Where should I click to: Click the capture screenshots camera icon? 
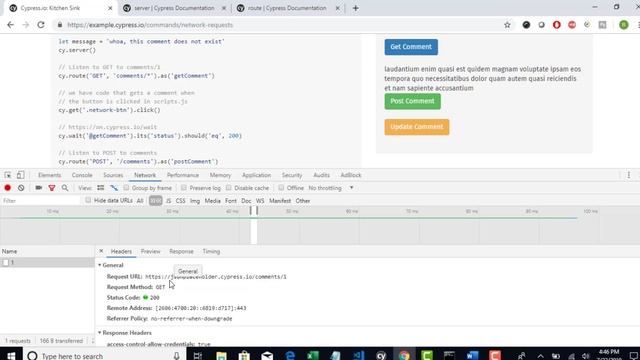pyautogui.click(x=39, y=188)
